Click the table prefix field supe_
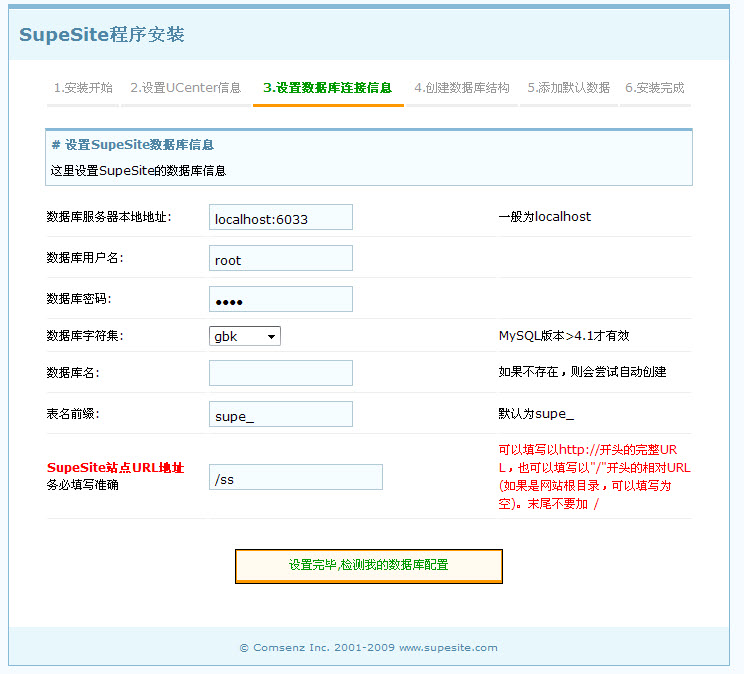The height and width of the screenshot is (674, 744). pos(281,414)
